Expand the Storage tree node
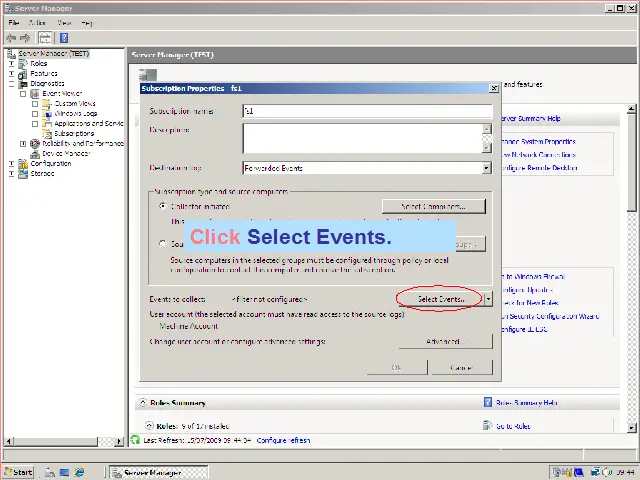The width and height of the screenshot is (640, 480). pyautogui.click(x=11, y=174)
